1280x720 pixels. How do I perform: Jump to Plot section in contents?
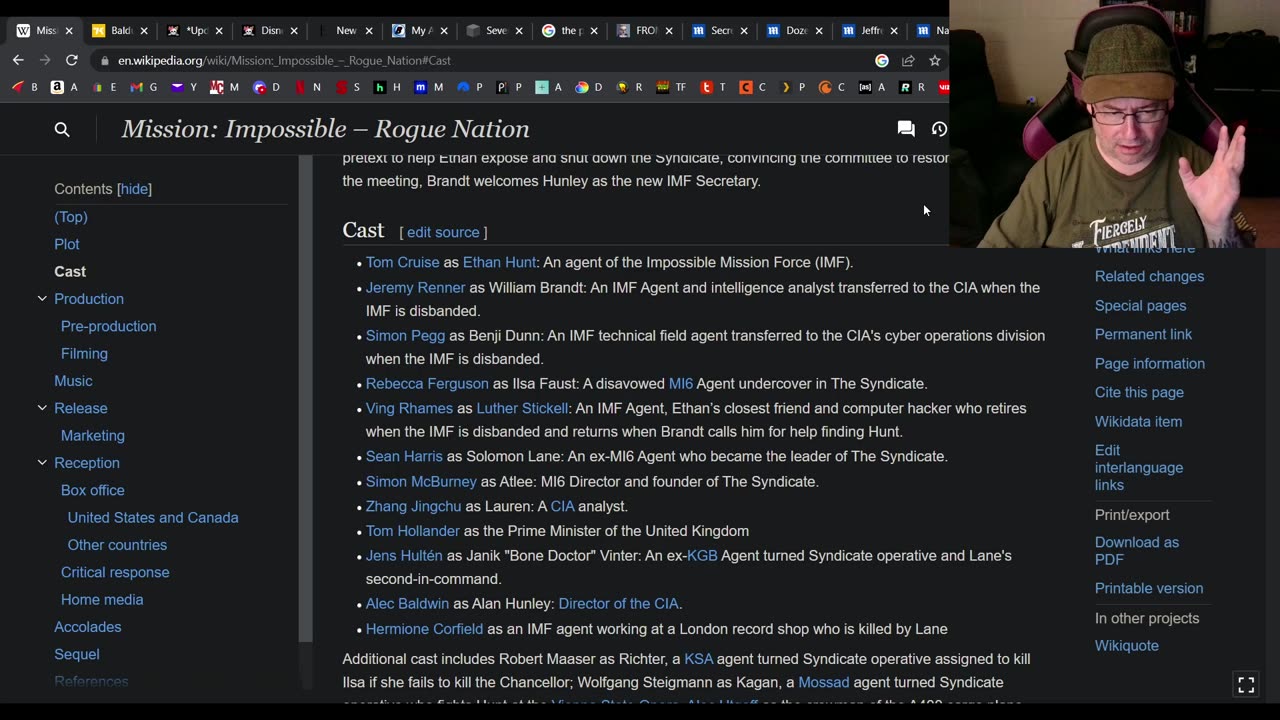point(67,244)
